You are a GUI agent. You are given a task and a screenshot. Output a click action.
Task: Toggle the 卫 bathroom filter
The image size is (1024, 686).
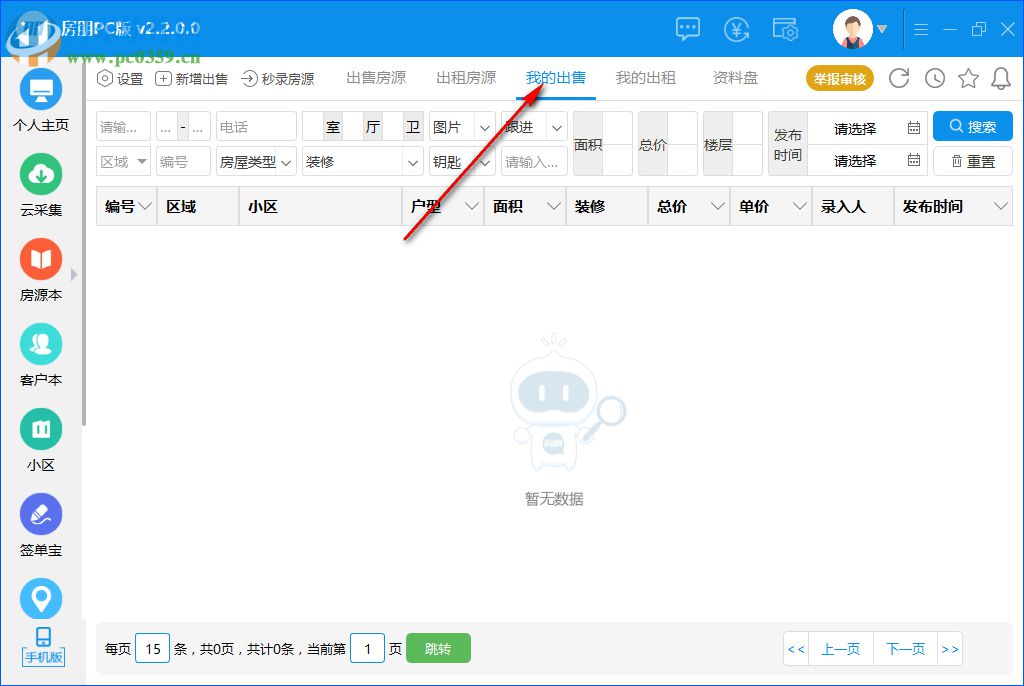412,127
